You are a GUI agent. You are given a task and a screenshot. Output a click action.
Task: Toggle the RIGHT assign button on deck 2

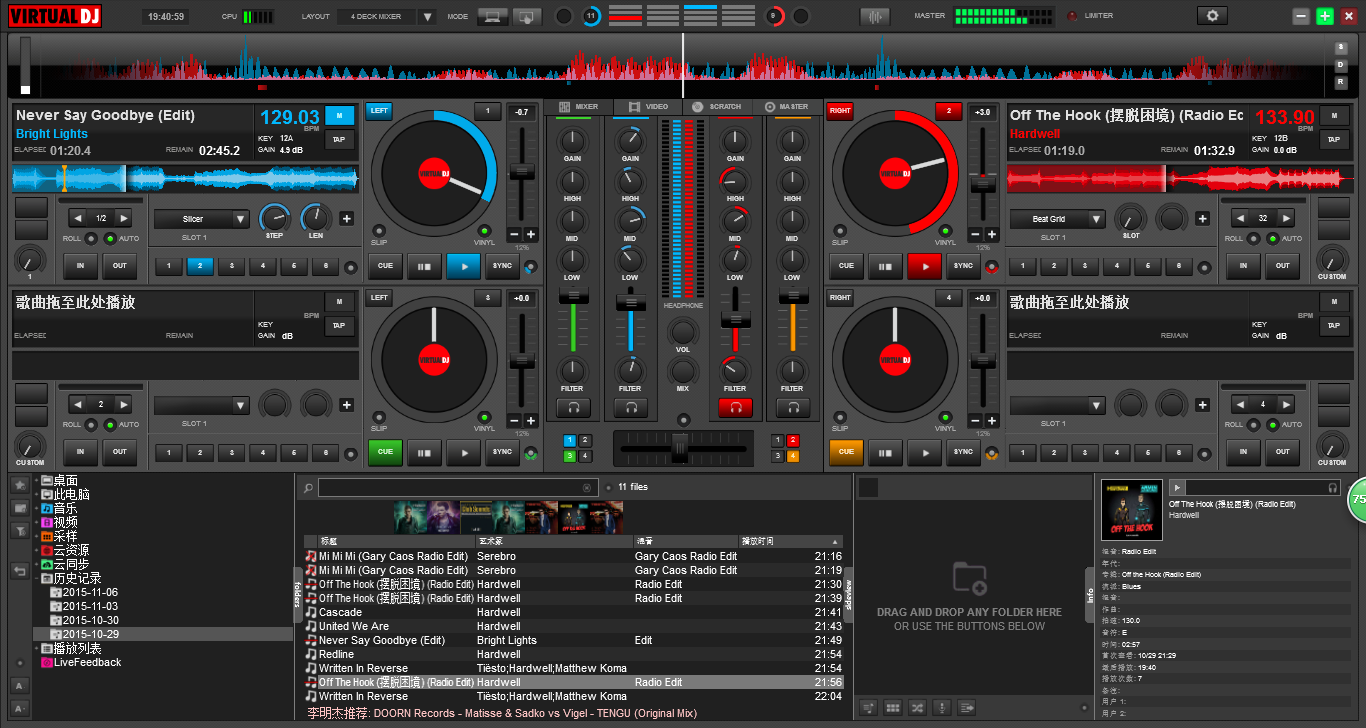840,111
